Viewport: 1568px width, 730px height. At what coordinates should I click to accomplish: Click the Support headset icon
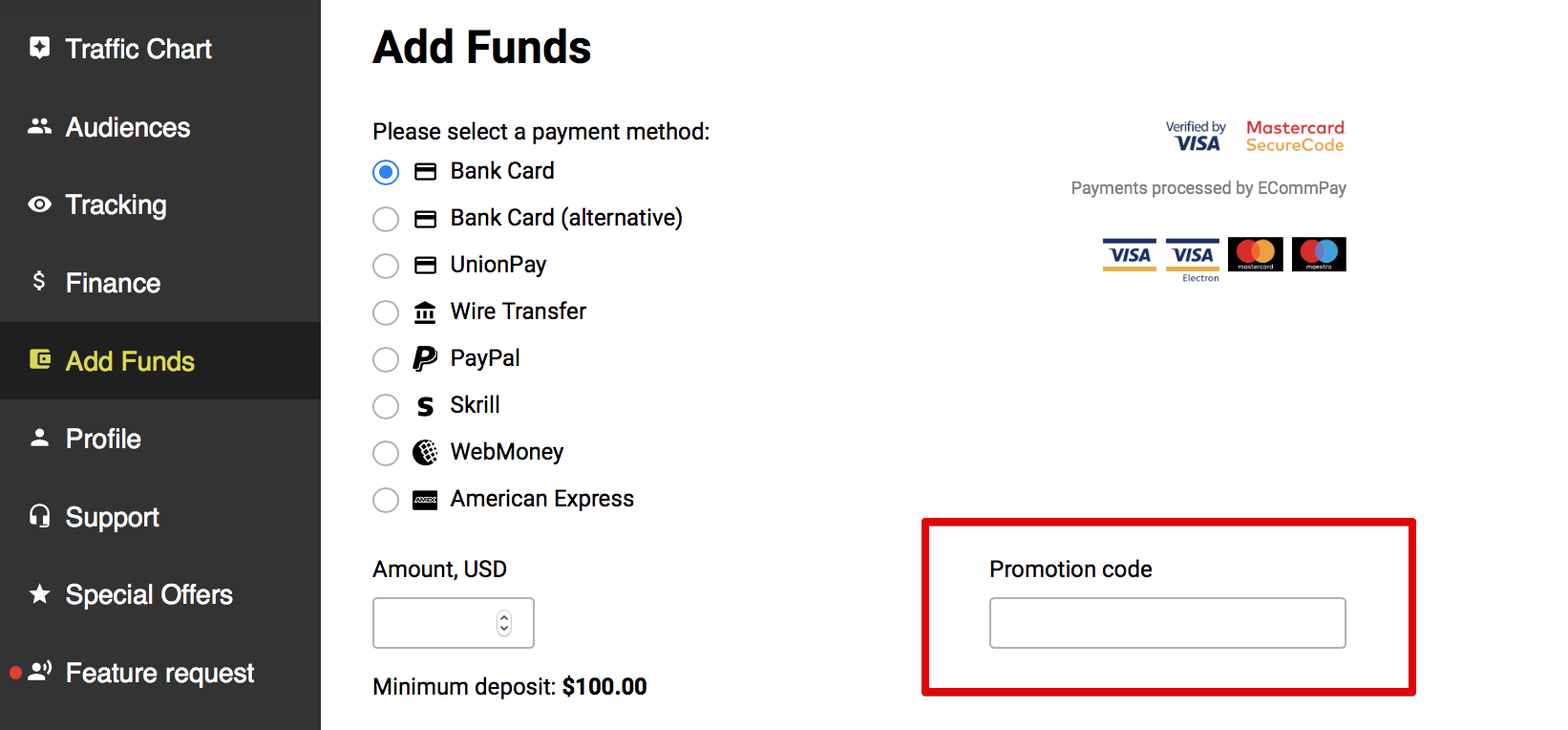pyautogui.click(x=39, y=516)
